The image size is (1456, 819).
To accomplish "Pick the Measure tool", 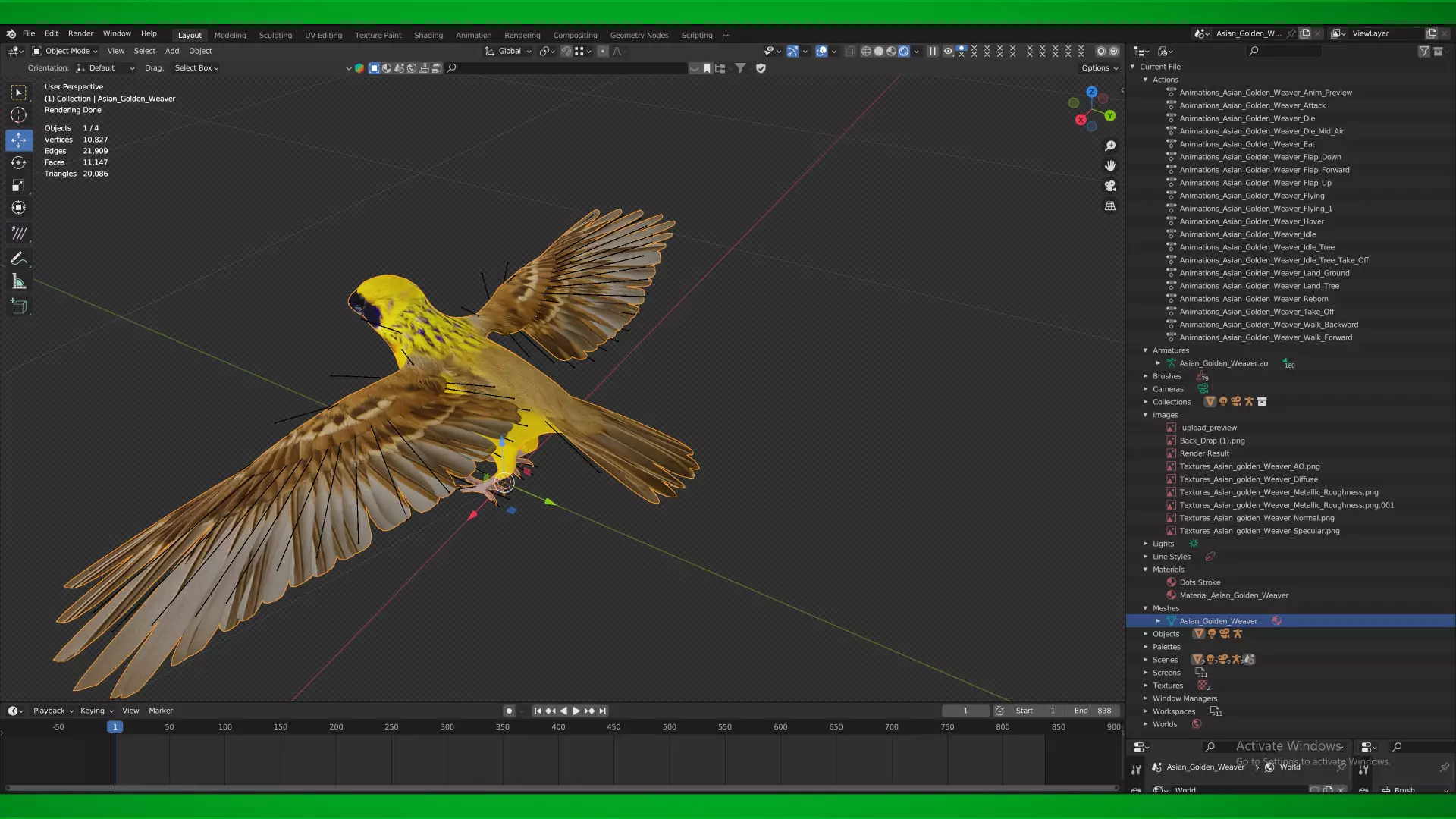I will (18, 282).
